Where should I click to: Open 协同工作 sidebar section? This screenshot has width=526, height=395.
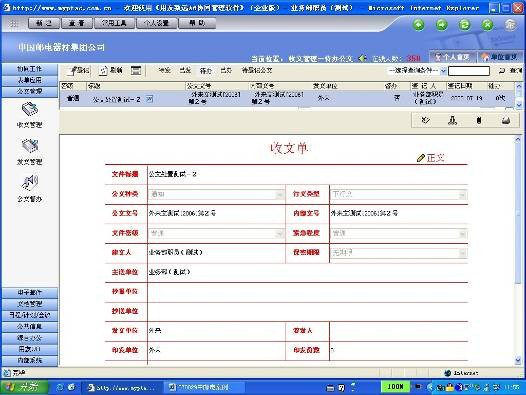click(x=30, y=69)
